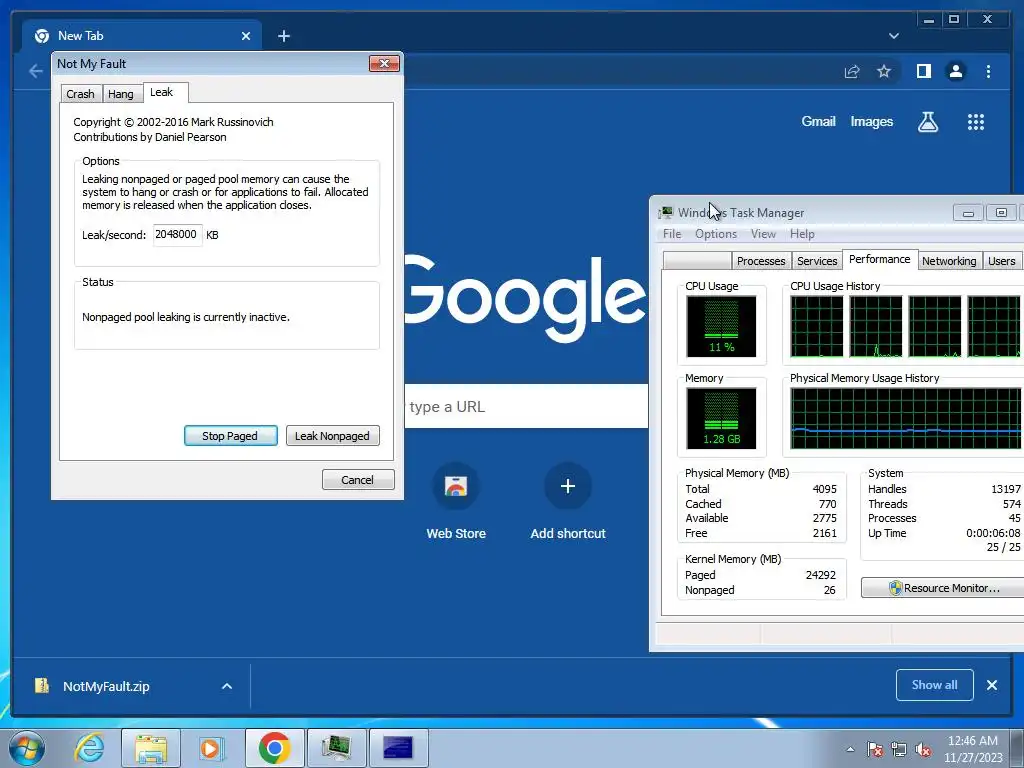The image size is (1024, 768).
Task: Open Windows Explorer taskbar icon
Action: (151, 748)
